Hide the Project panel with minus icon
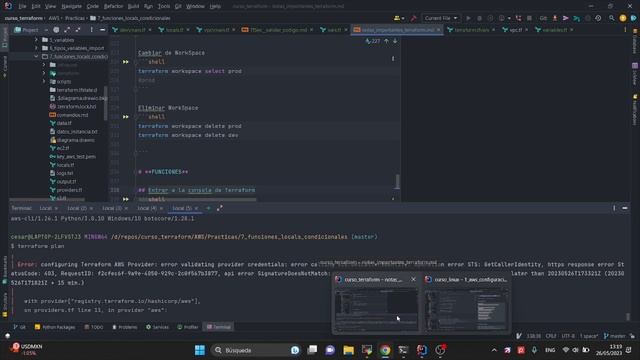 click(x=102, y=30)
